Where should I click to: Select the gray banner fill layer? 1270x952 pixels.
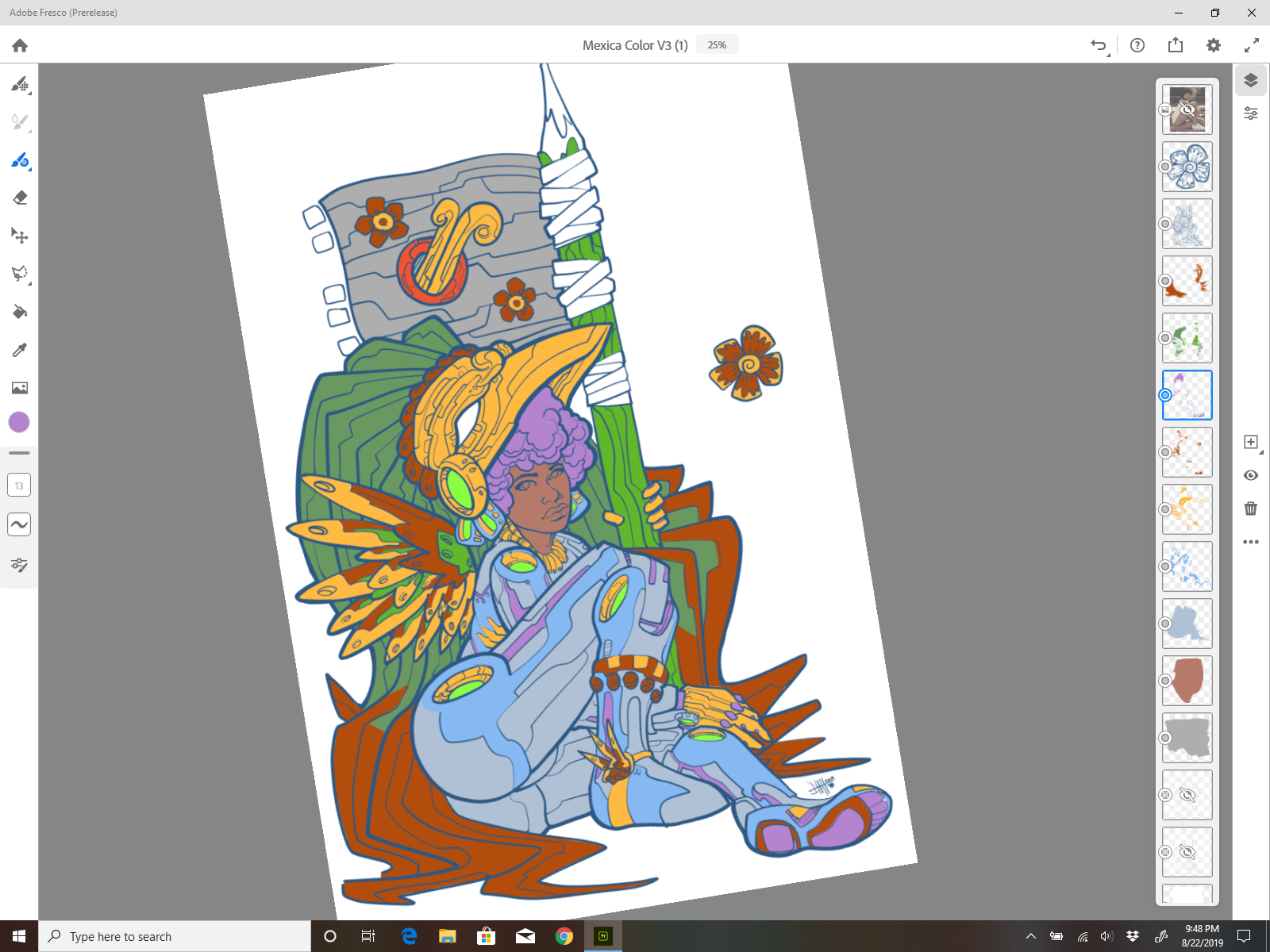click(x=1187, y=738)
